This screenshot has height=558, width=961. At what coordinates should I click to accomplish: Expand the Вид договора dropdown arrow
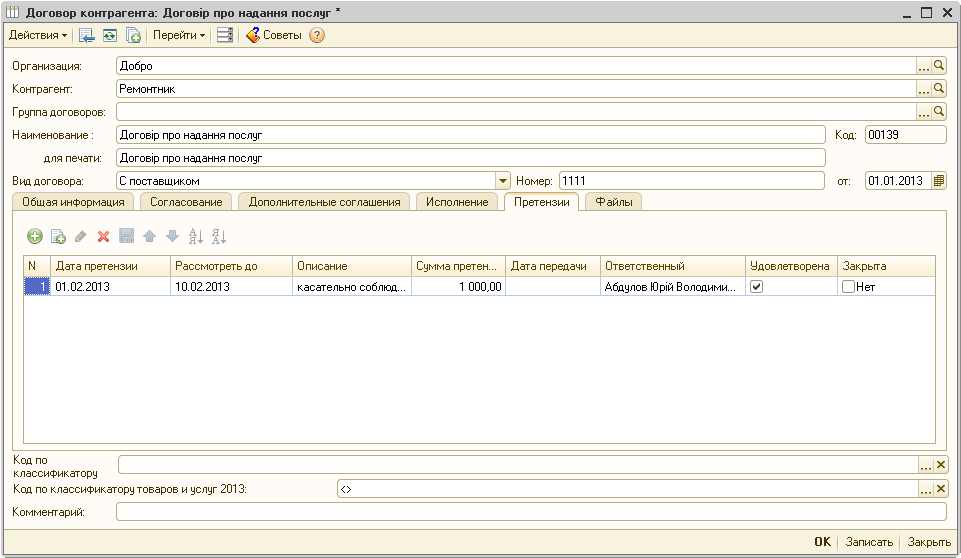[503, 181]
